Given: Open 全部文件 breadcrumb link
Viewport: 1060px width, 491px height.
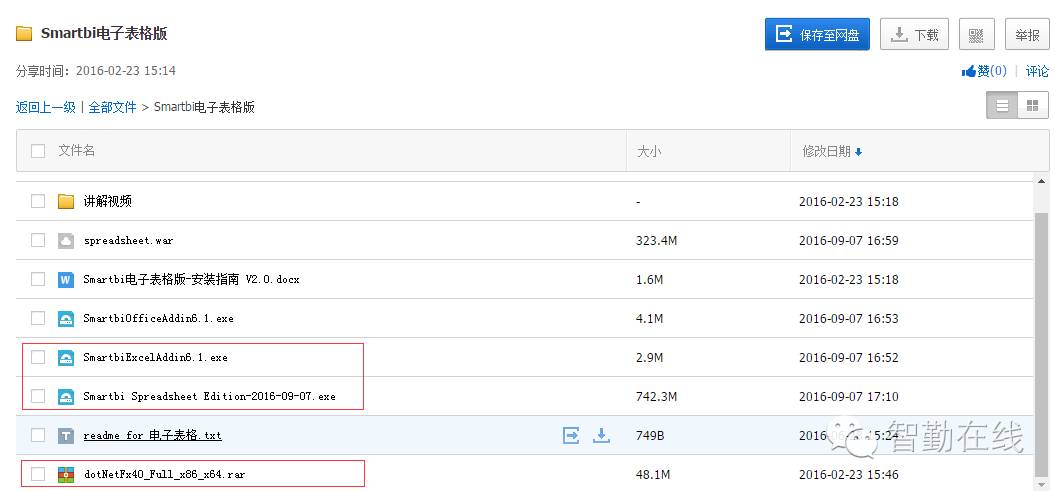Looking at the screenshot, I should [x=112, y=107].
